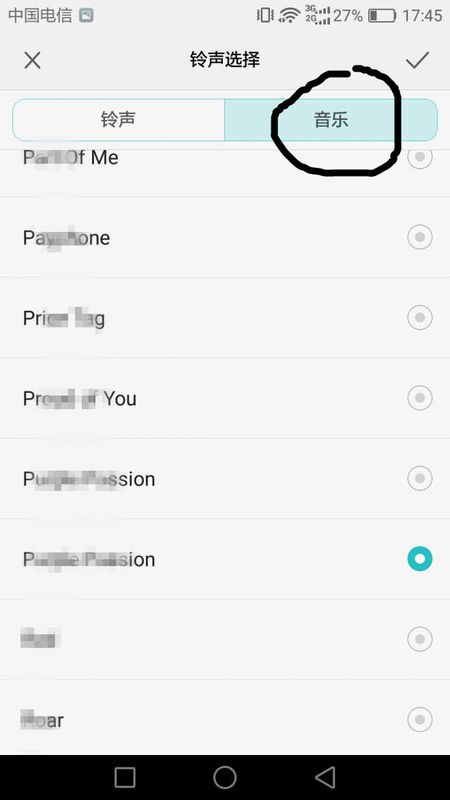Switch to the 铃声 tab
The width and height of the screenshot is (450, 800).
coord(118,120)
